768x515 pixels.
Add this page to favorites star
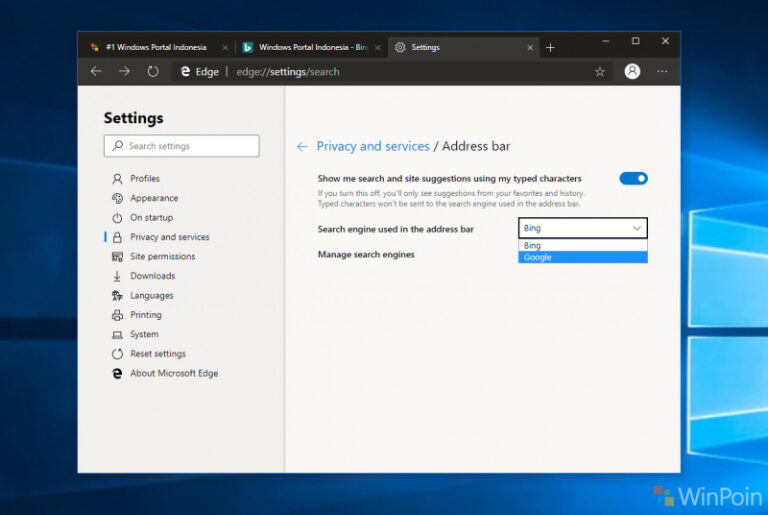[600, 72]
